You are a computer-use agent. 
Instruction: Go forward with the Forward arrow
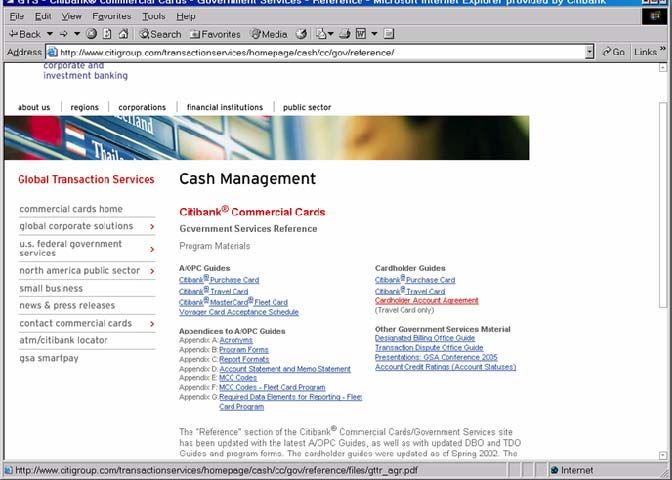[x=63, y=34]
